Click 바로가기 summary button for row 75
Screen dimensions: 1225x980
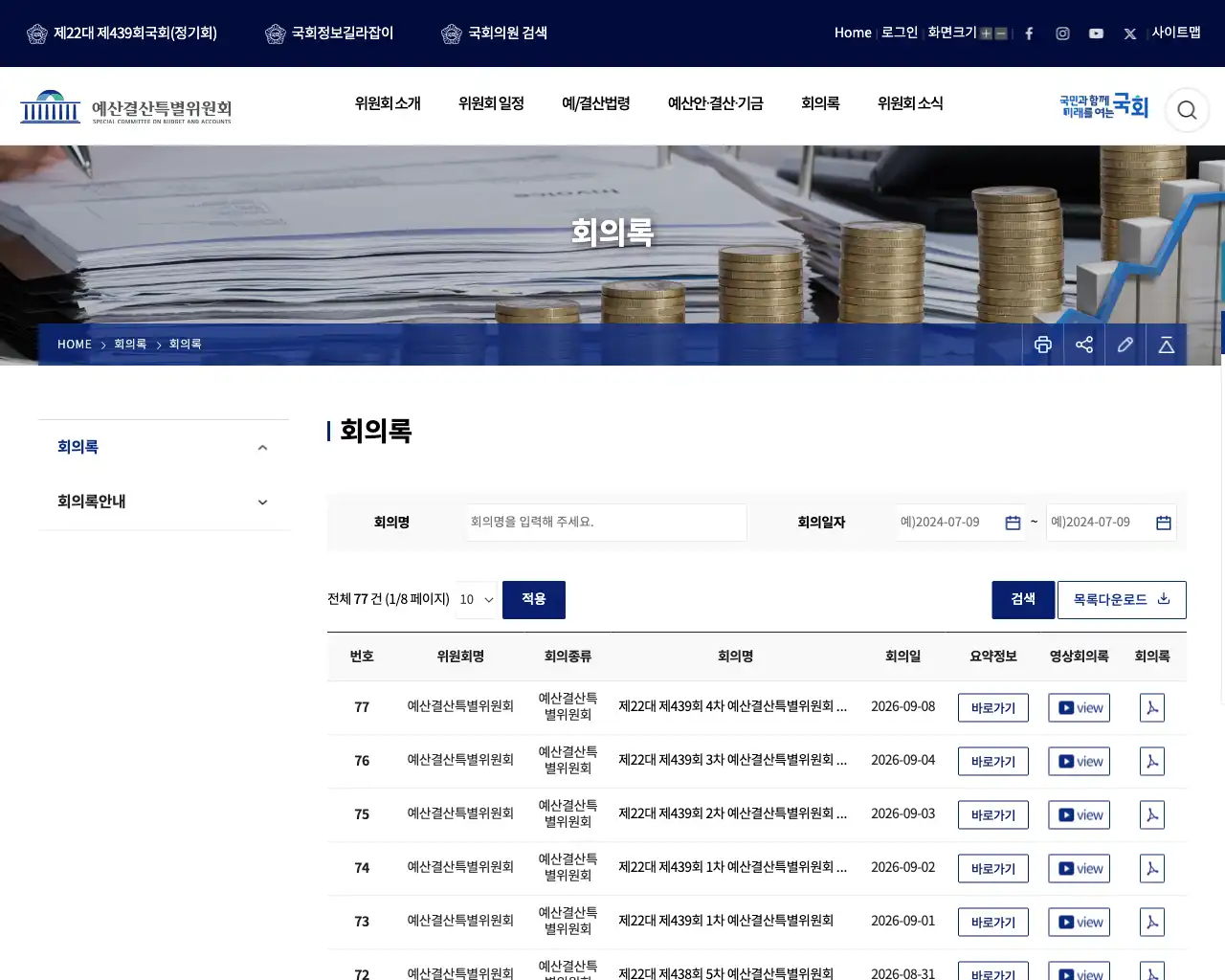coord(993,815)
